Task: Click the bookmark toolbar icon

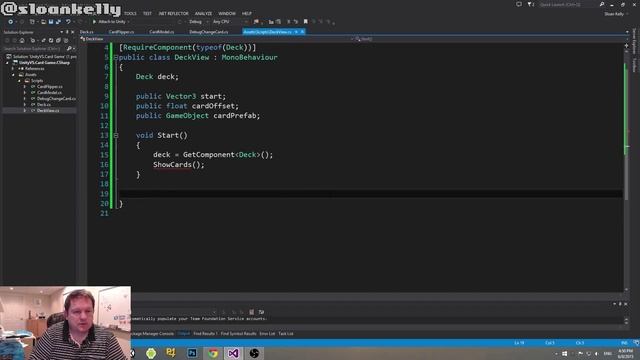Action: pos(305,22)
